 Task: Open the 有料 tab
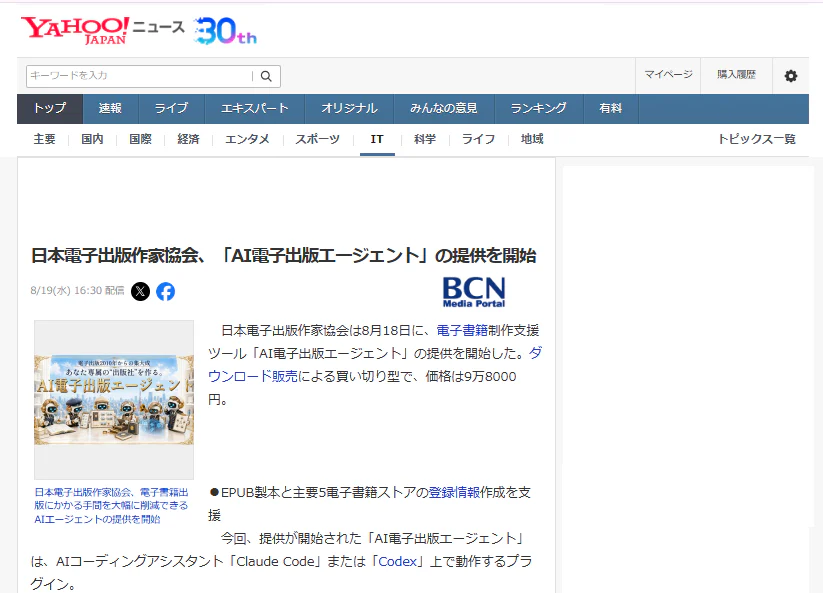(x=610, y=109)
